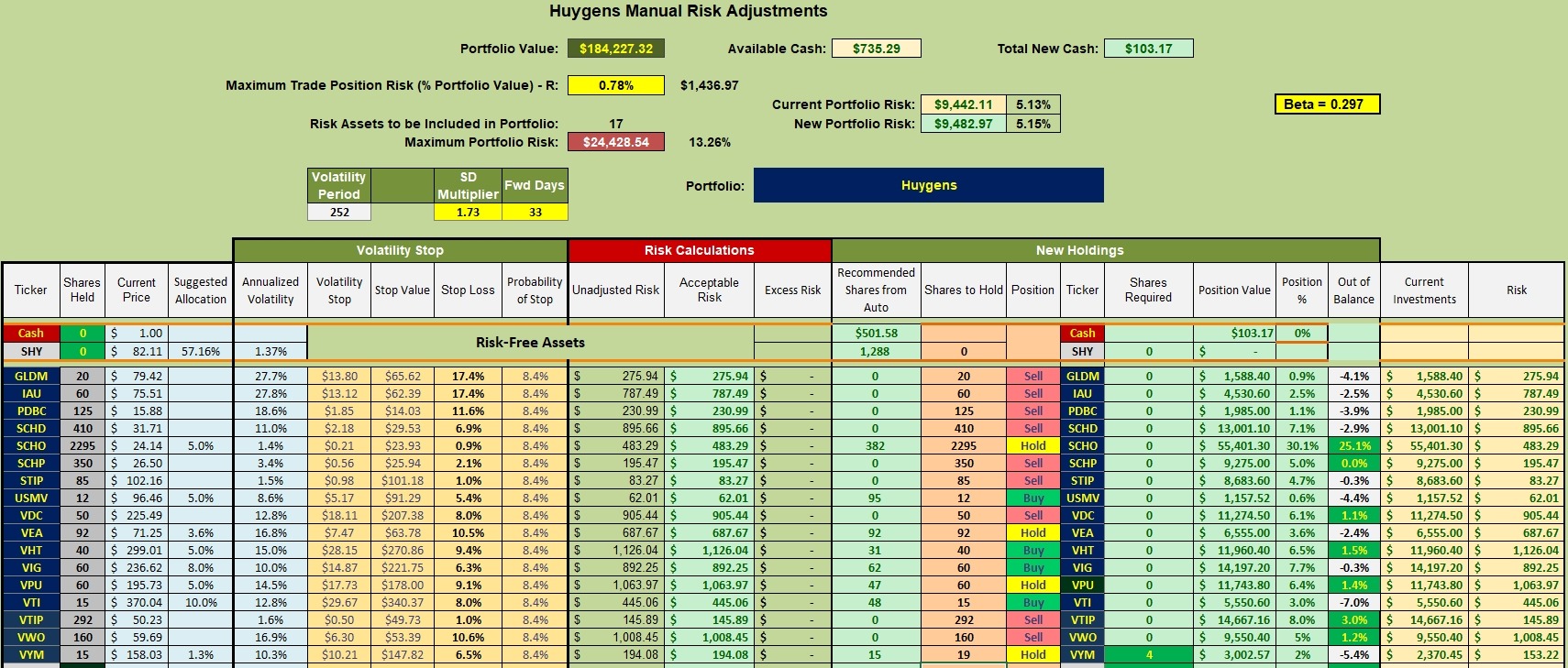Select the VHT unadjusted risk 1,126.04
This screenshot has width=1568, height=668.
pos(615,550)
